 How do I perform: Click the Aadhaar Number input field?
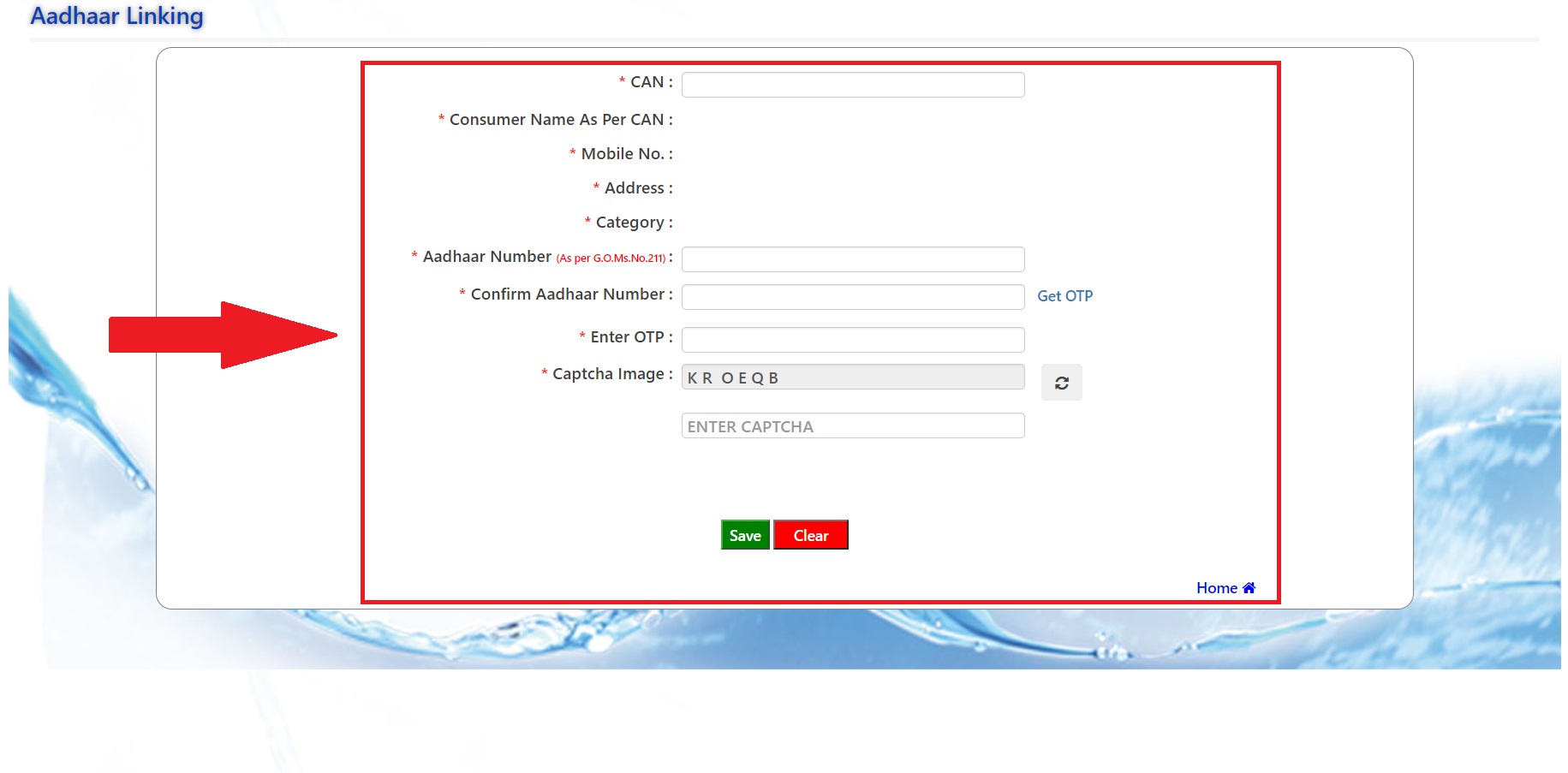(853, 259)
